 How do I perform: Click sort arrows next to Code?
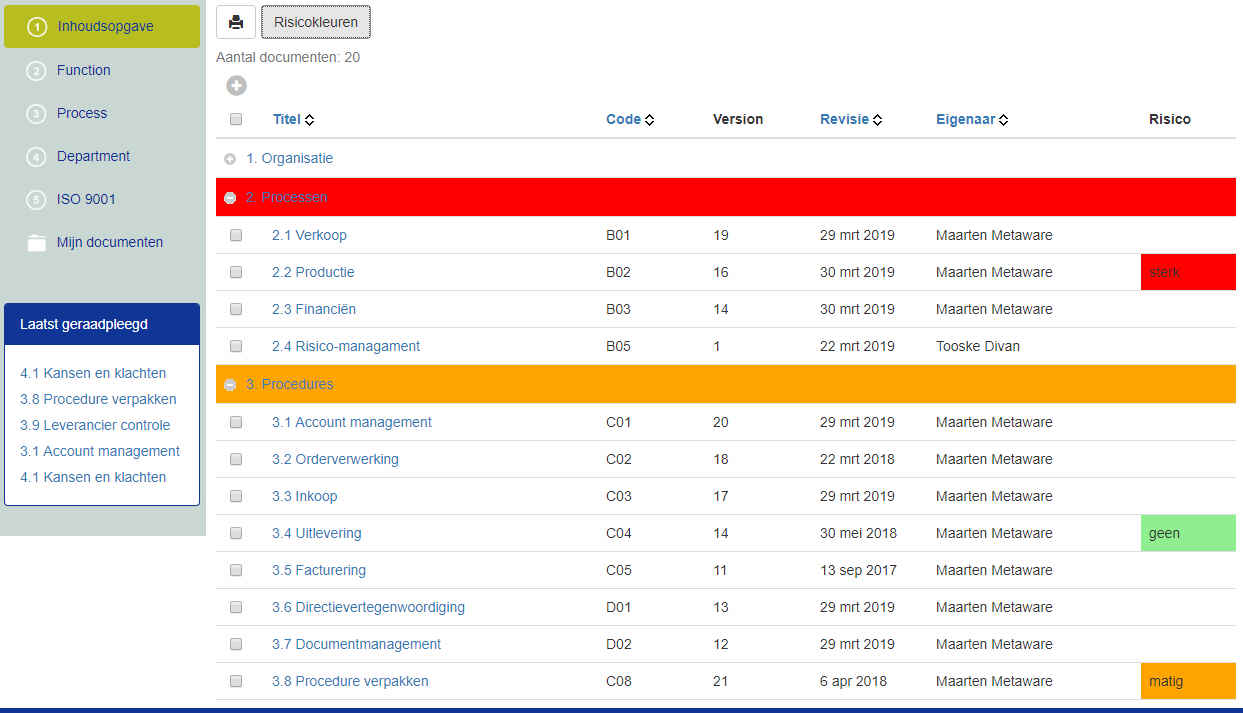[x=650, y=120]
